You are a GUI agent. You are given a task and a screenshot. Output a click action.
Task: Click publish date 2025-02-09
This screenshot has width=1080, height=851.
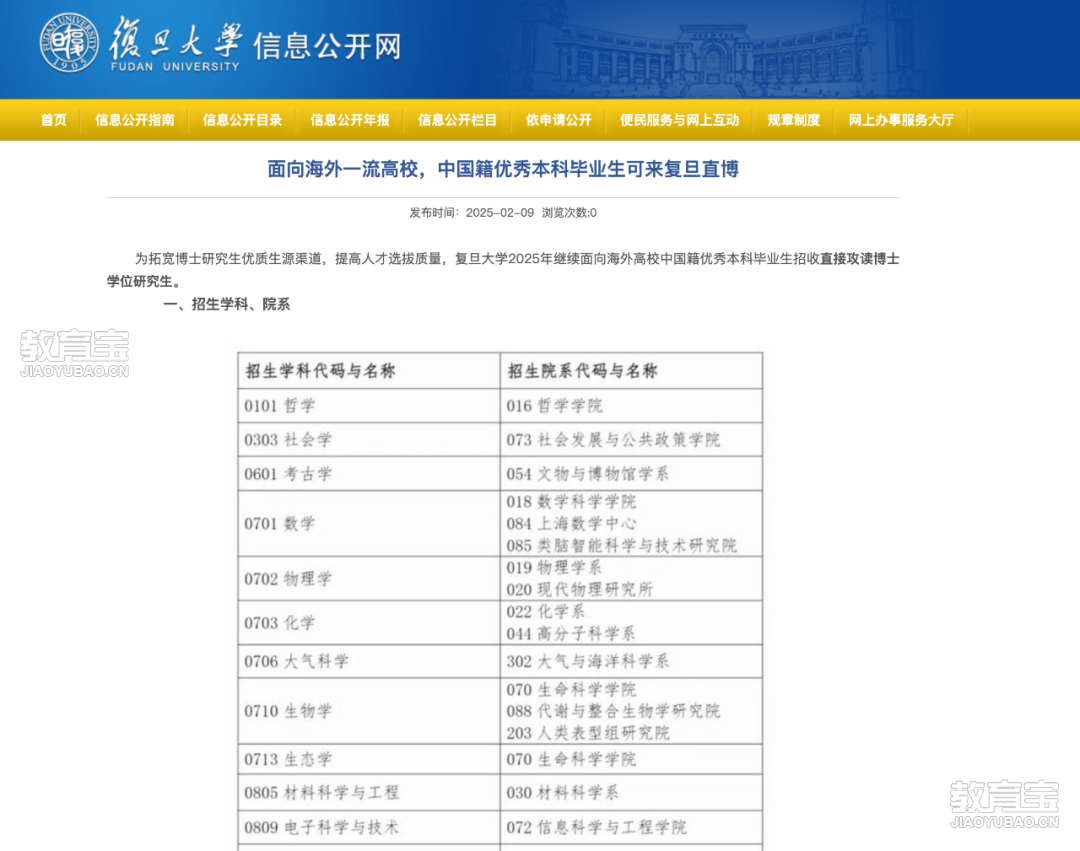pyautogui.click(x=499, y=213)
